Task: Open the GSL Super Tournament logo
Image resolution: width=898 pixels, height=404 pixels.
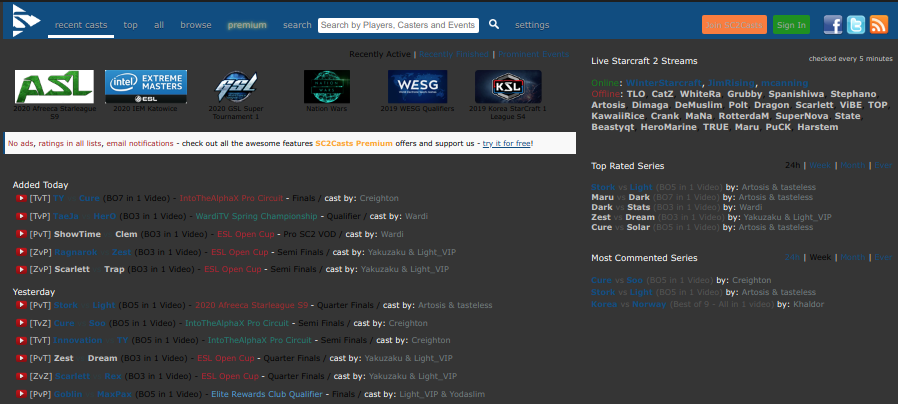Action: point(236,87)
